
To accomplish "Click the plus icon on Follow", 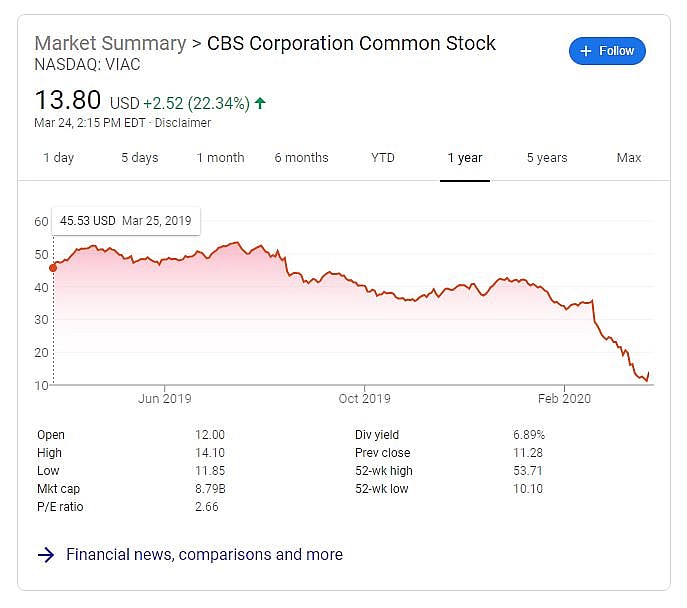I will click(586, 51).
